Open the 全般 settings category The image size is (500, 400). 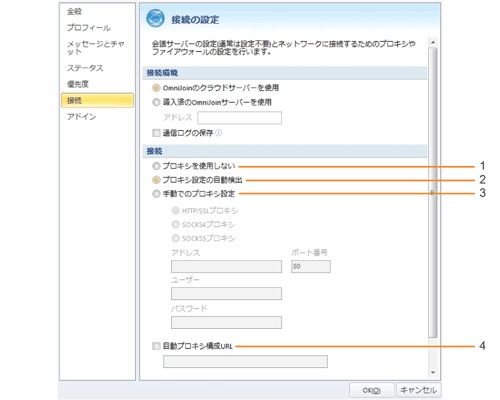coord(74,11)
